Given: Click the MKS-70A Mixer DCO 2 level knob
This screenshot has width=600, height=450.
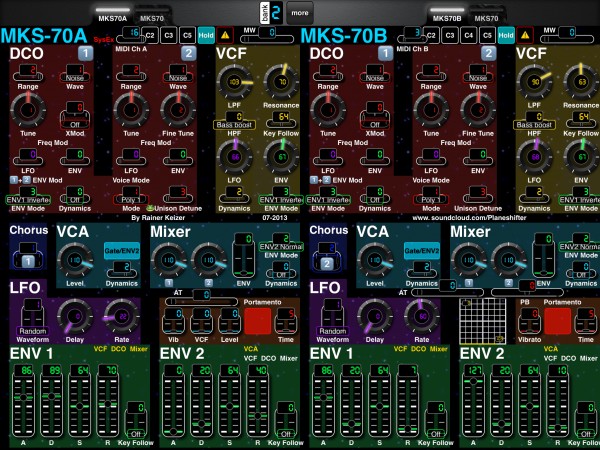Looking at the screenshot, I should 209,261.
